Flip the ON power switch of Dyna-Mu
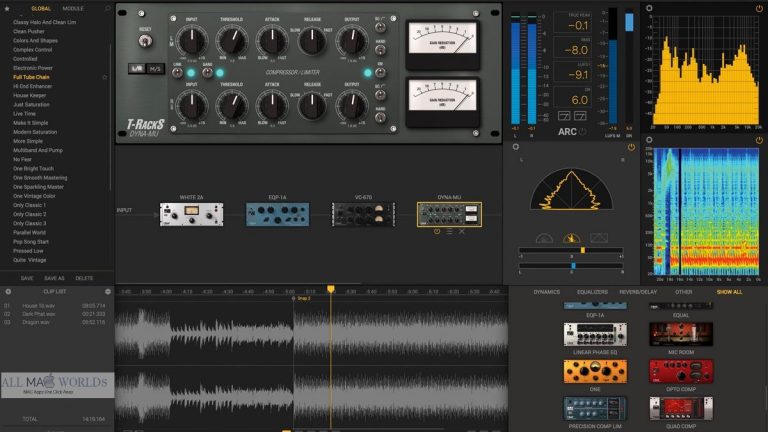This screenshot has width=768, height=432. 380,72
